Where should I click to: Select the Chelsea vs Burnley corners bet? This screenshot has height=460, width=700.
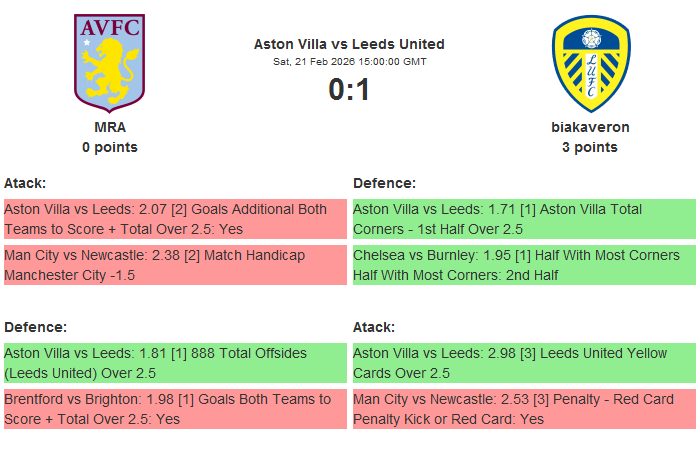coord(523,265)
